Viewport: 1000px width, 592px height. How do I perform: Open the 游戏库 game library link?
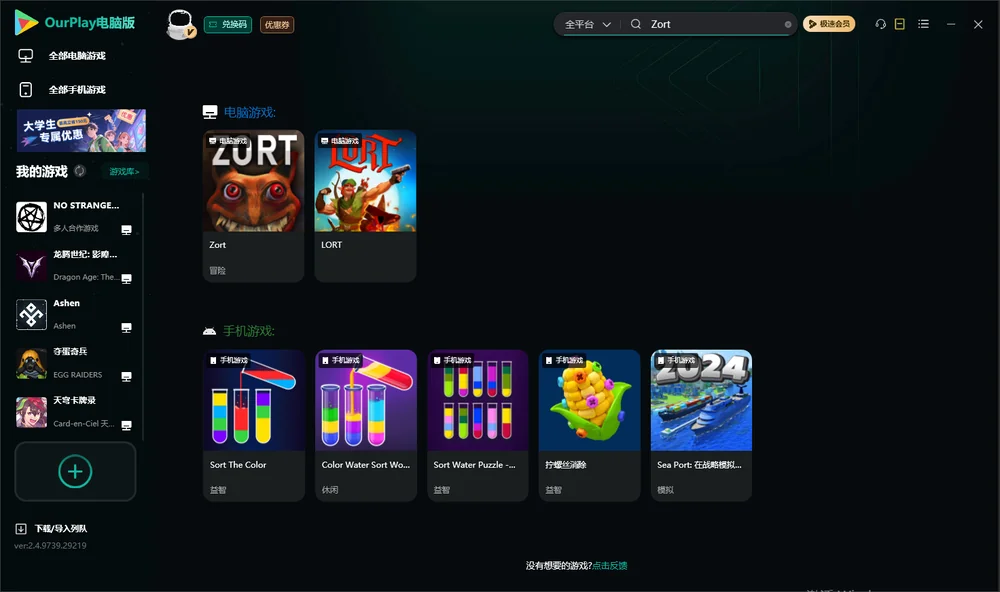pyautogui.click(x=124, y=171)
